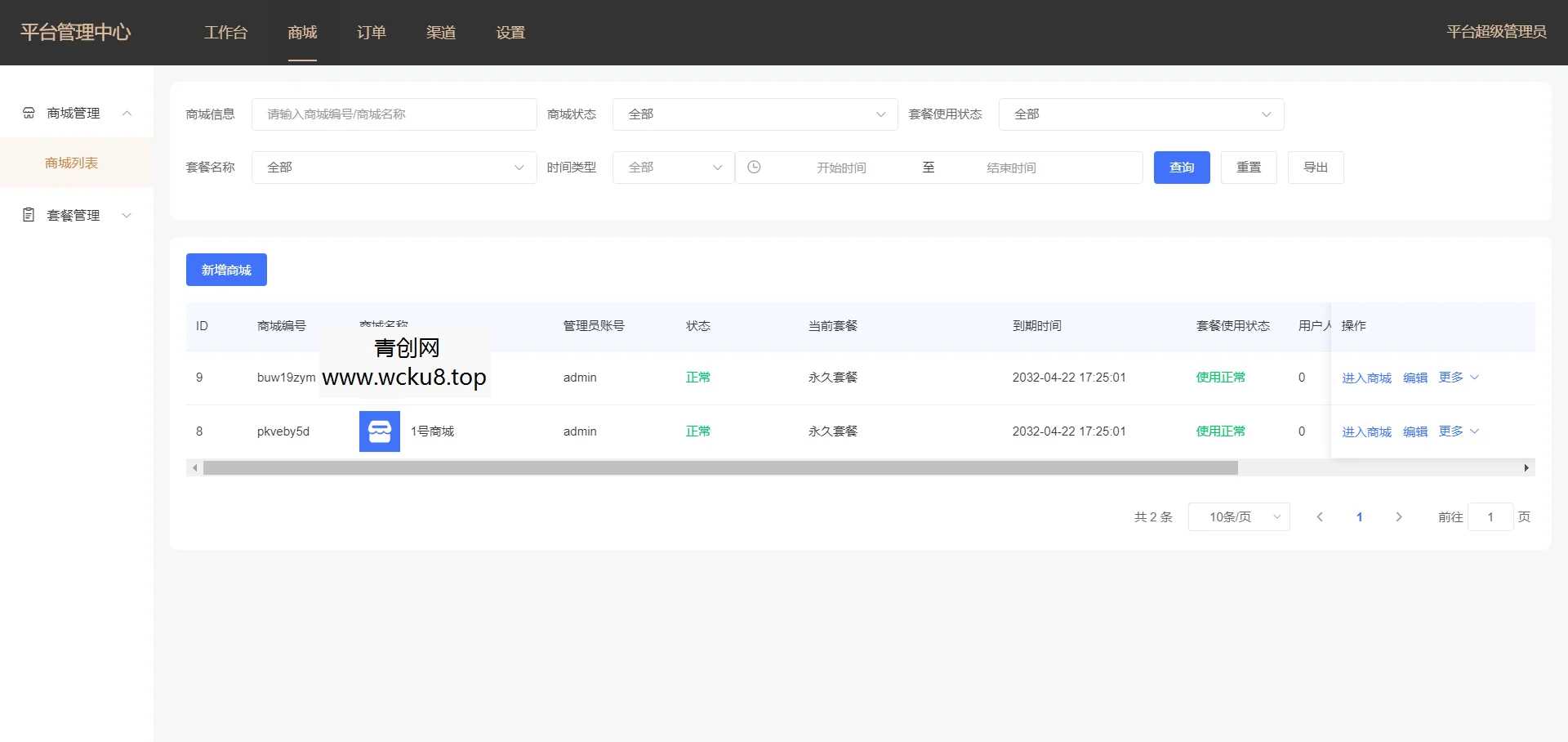Image resolution: width=1568 pixels, height=742 pixels.
Task: Click the previous page arrow in pagination
Action: tap(1320, 516)
